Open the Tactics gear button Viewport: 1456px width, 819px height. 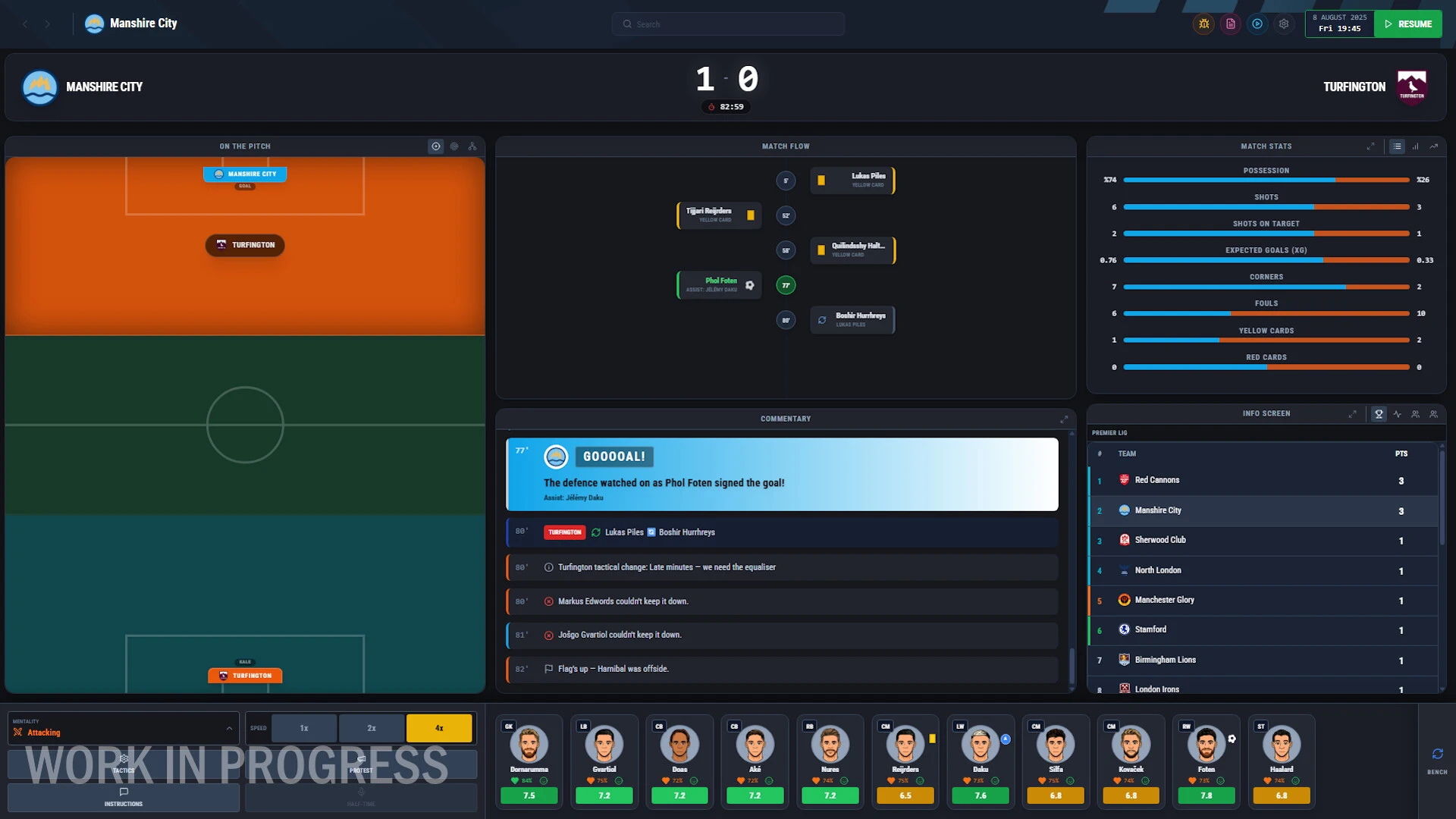(x=124, y=764)
